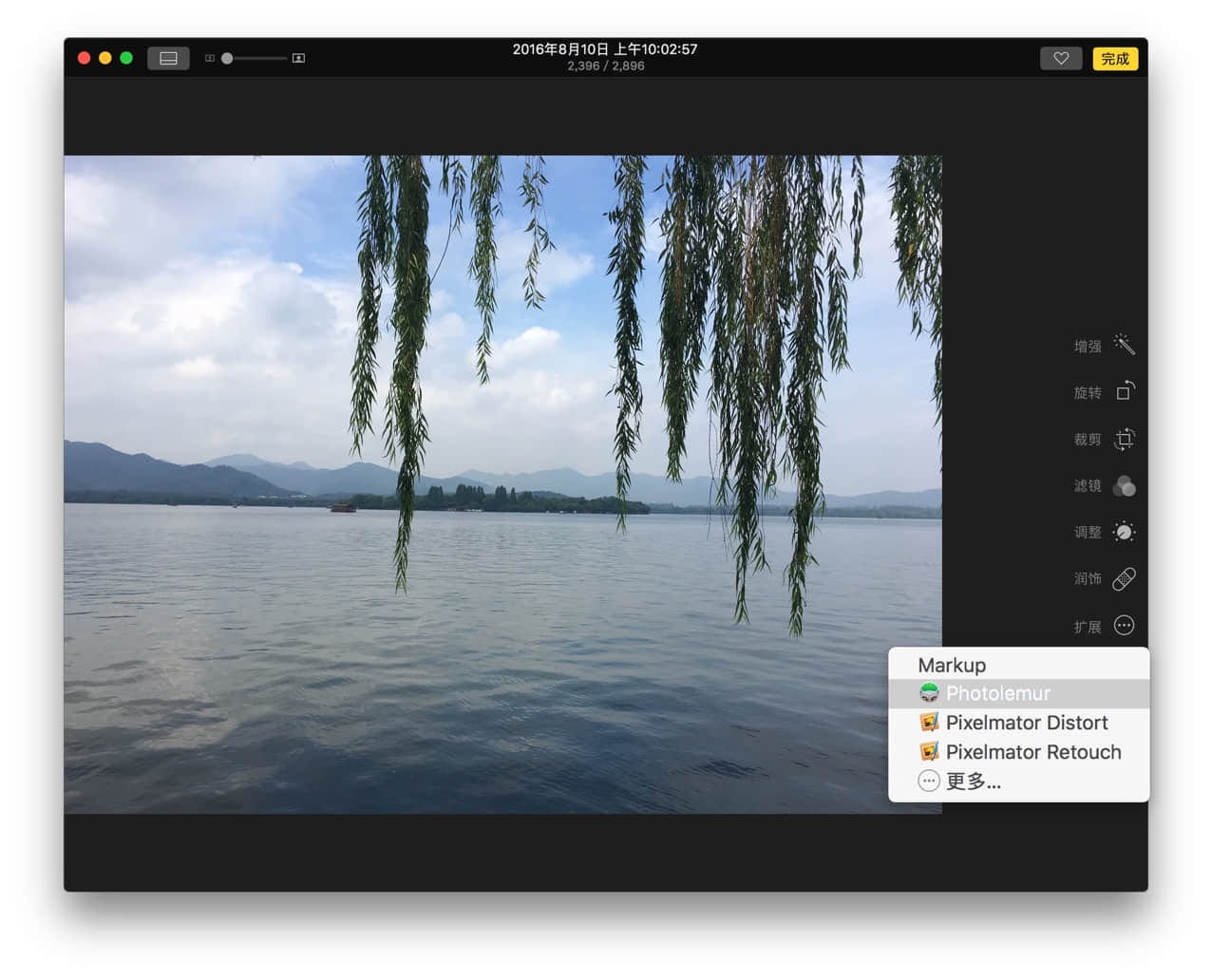This screenshot has height=980, width=1212.
Task: Click the Photolemur app icon
Action: (929, 693)
